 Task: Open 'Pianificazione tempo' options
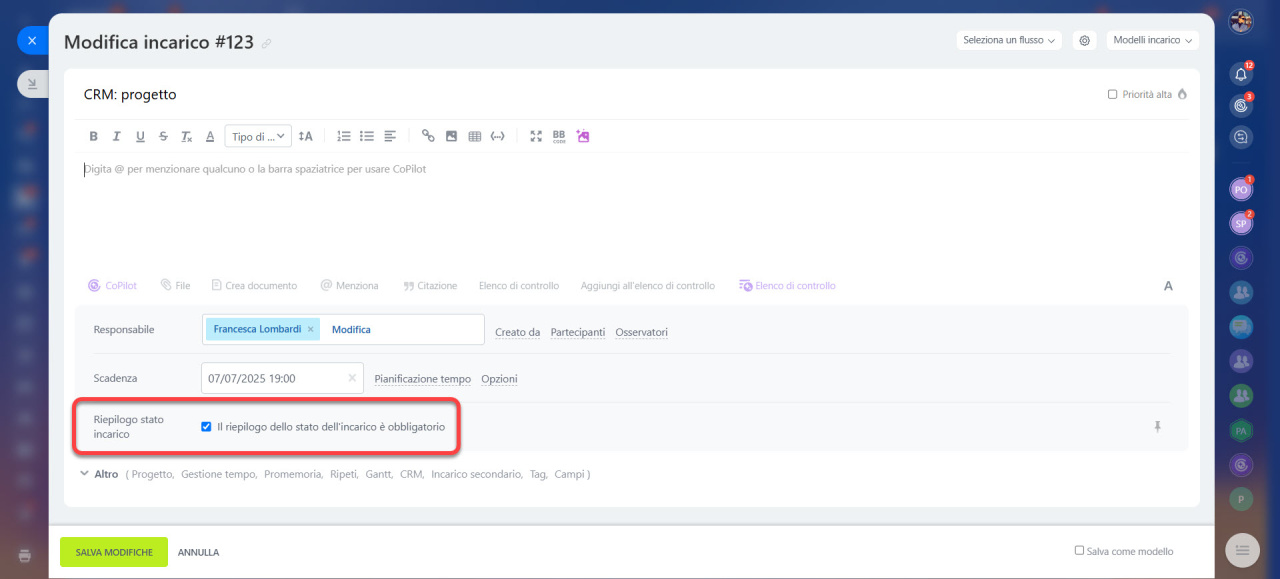[x=423, y=379]
